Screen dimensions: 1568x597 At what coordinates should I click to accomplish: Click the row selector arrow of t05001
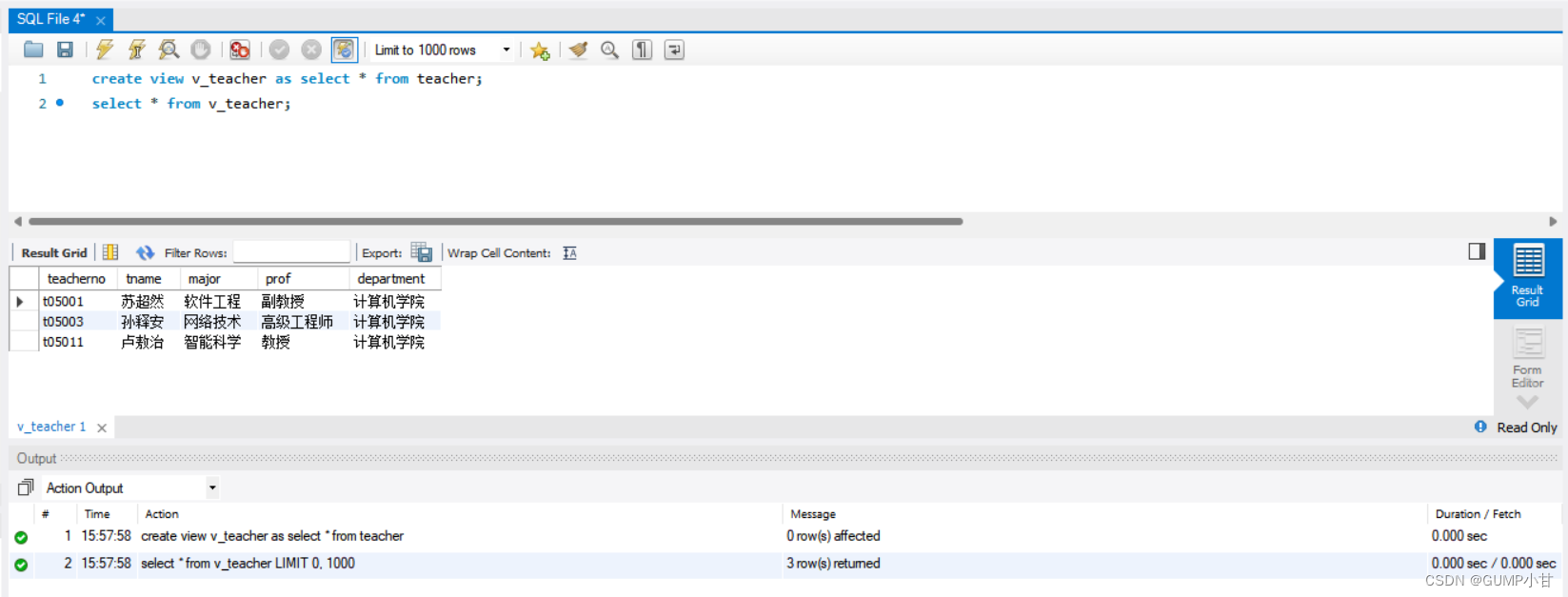coord(20,301)
